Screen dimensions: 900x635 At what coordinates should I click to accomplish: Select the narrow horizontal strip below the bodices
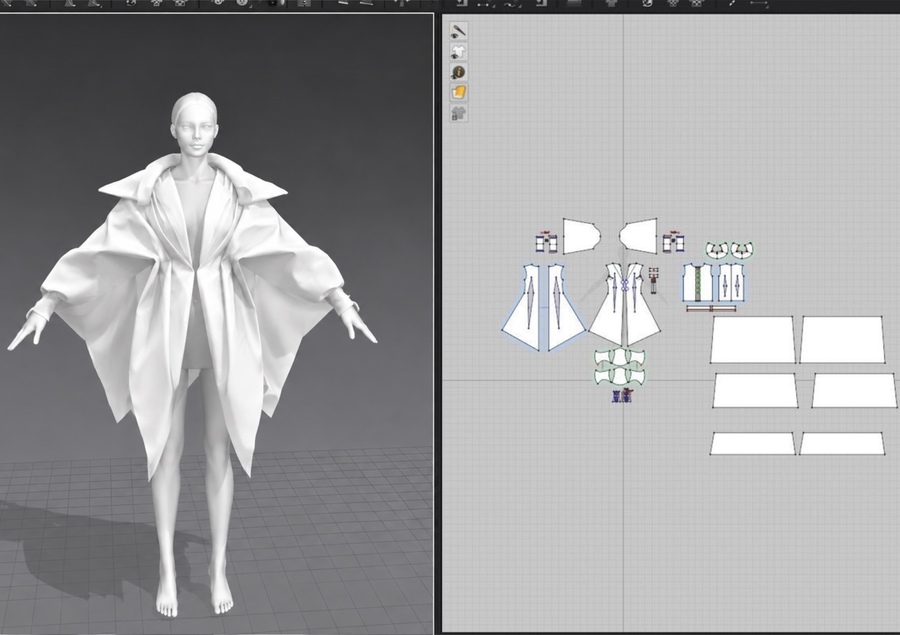pyautogui.click(x=711, y=309)
